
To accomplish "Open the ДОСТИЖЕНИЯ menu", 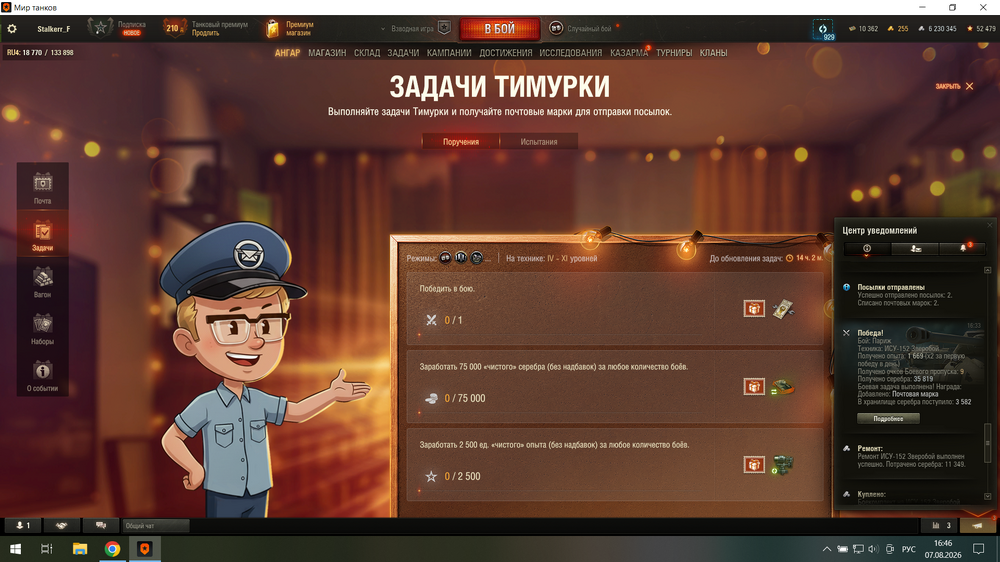I will click(506, 53).
